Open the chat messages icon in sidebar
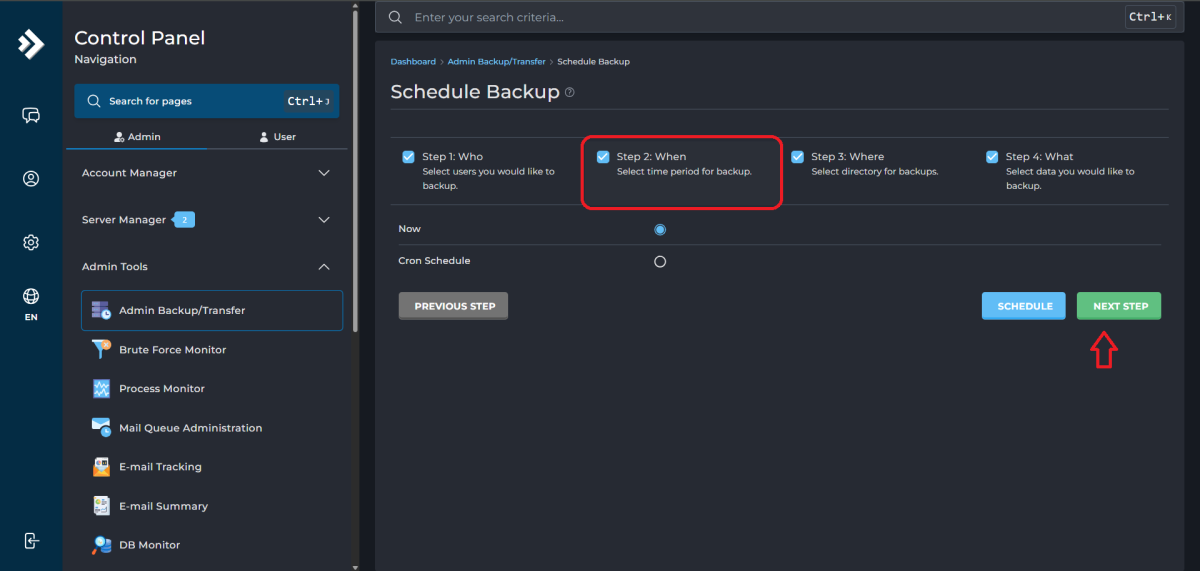Viewport: 1200px width, 571px height. [31, 116]
